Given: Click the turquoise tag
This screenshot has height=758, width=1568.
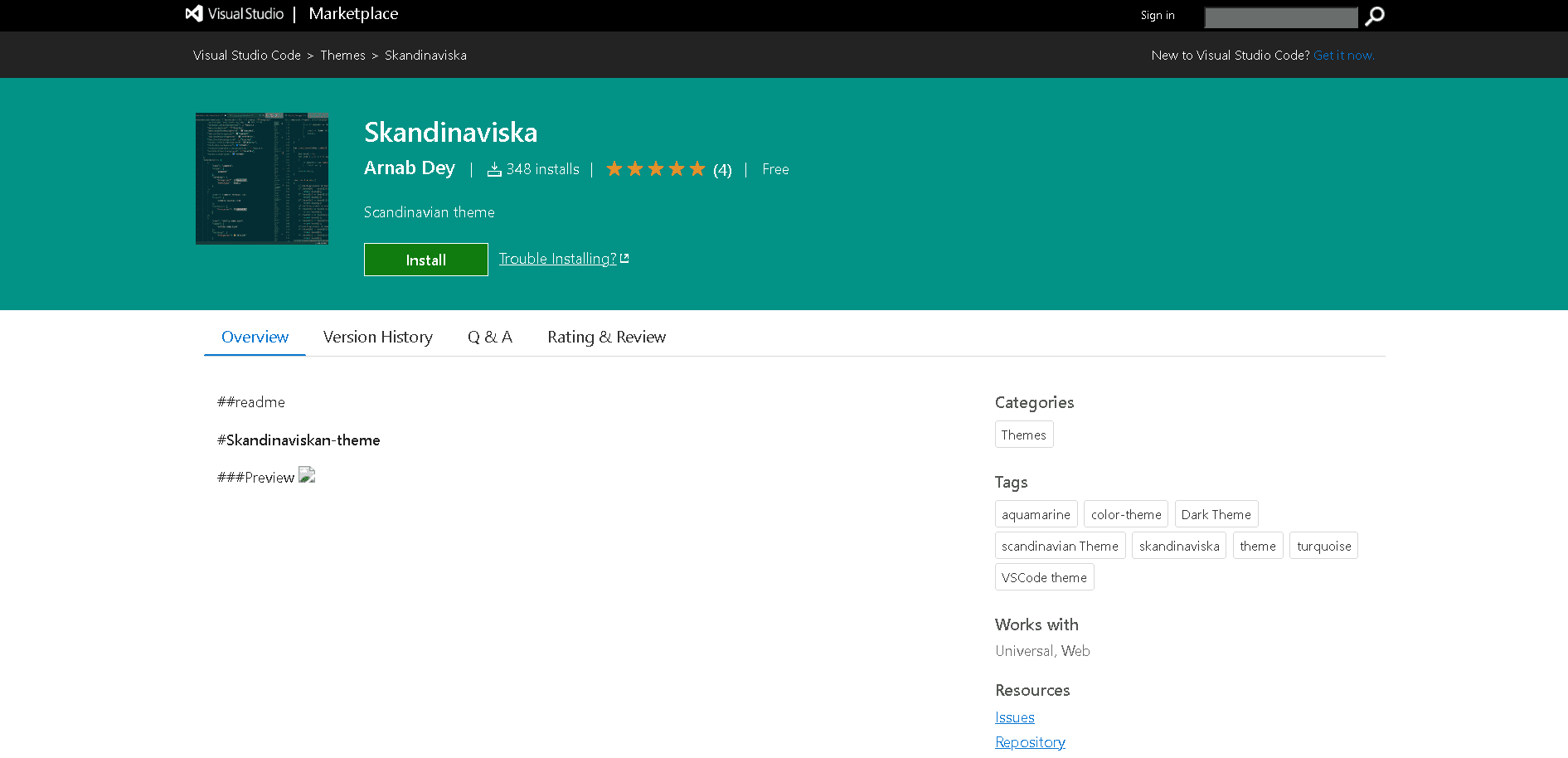Looking at the screenshot, I should pyautogui.click(x=1324, y=546).
